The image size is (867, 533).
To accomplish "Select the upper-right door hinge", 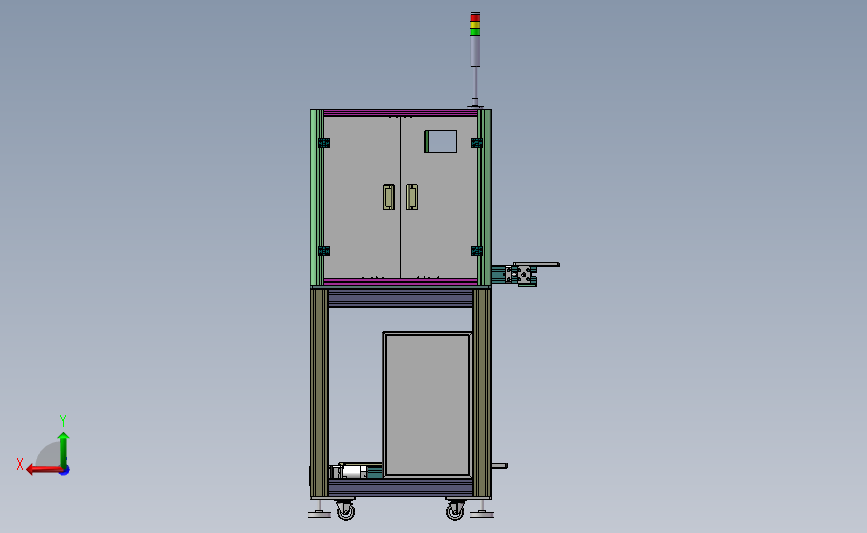I will (x=477, y=143).
